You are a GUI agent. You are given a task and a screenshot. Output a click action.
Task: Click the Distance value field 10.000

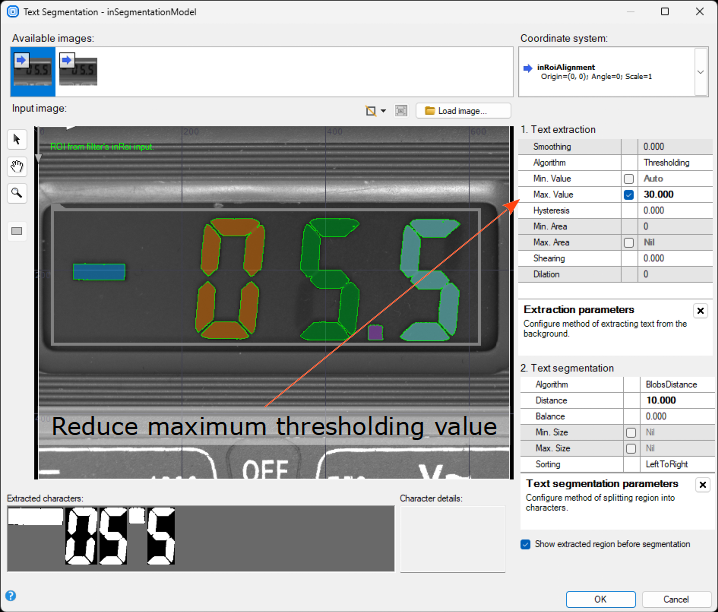point(674,400)
